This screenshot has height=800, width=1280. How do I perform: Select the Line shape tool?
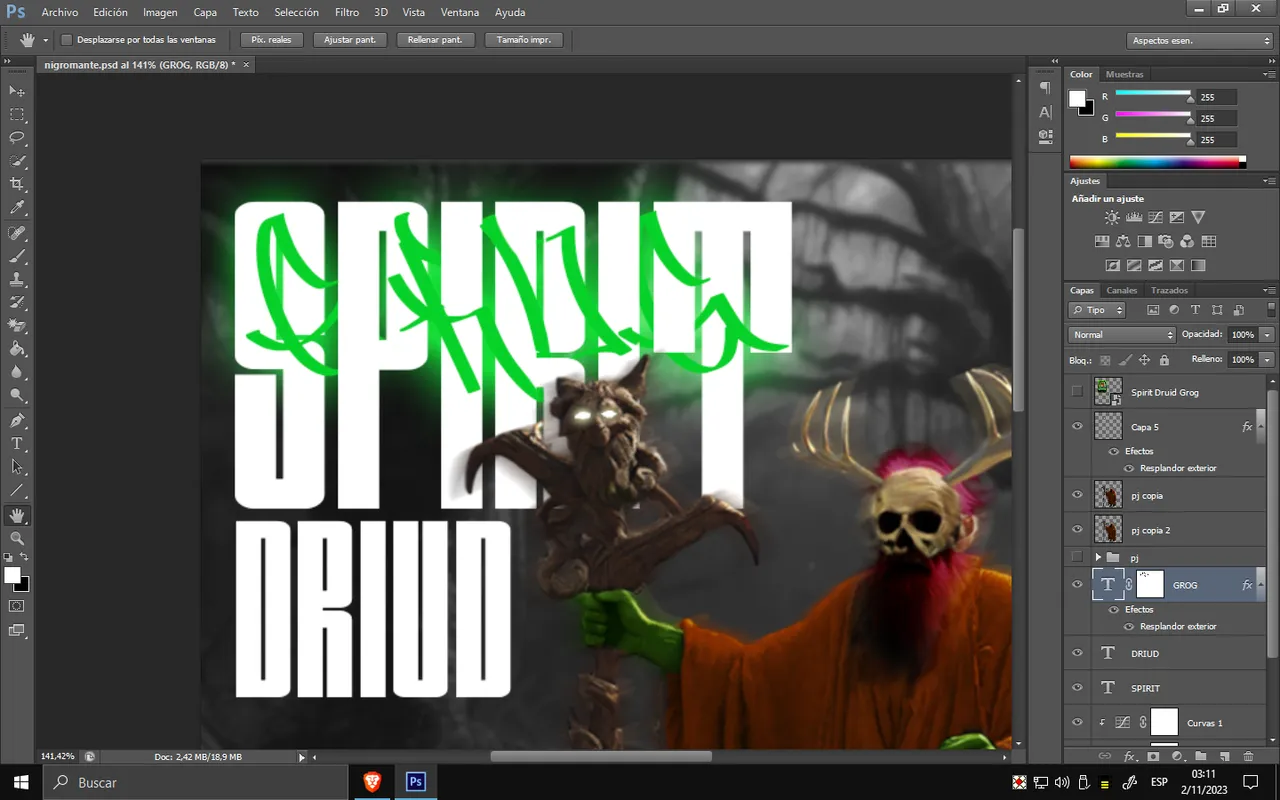[17, 490]
